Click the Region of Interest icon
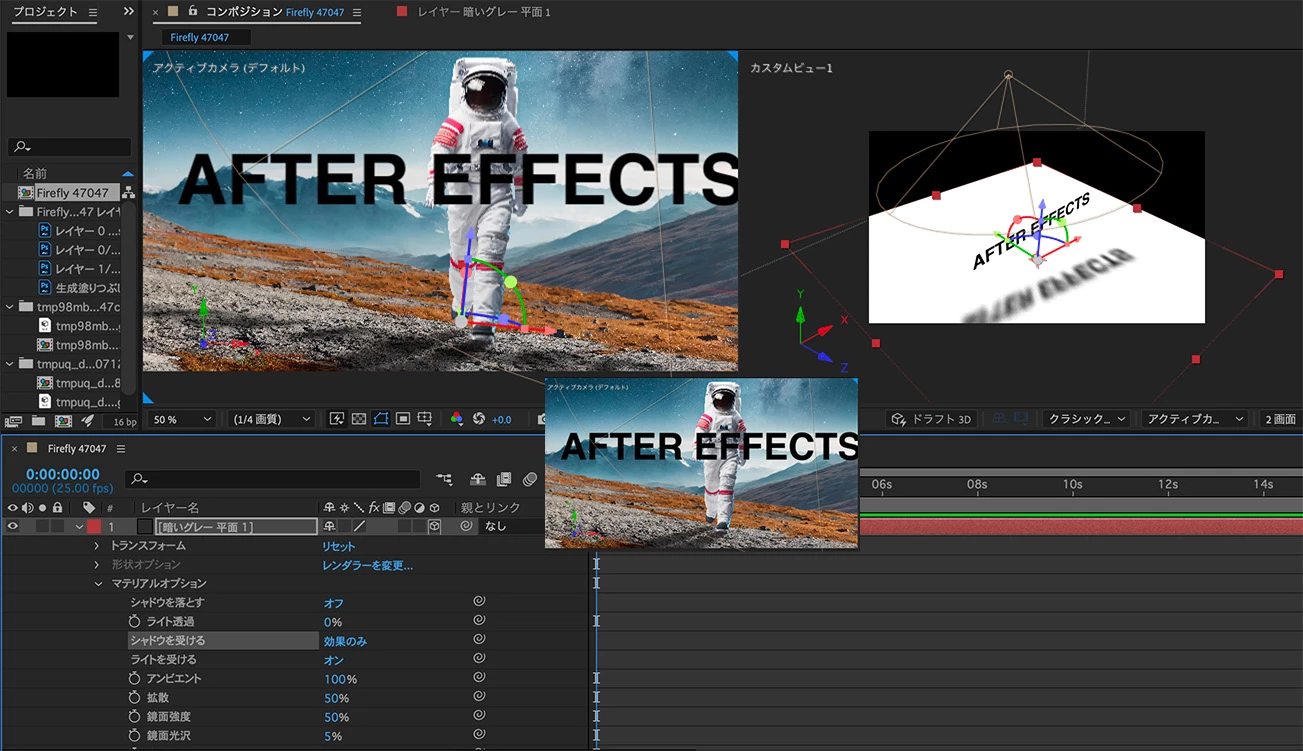 (x=403, y=419)
